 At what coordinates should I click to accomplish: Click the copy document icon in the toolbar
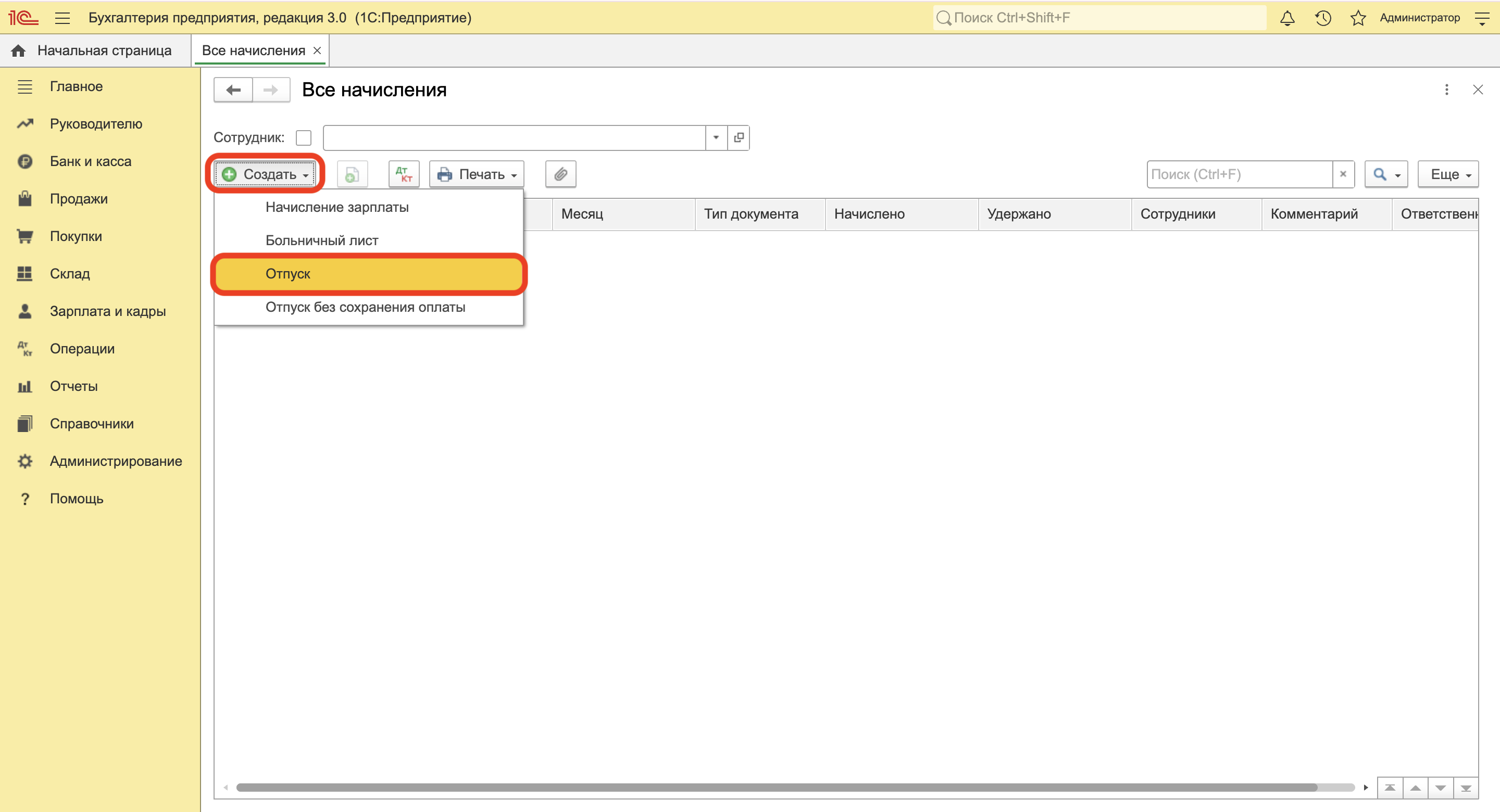coord(352,174)
